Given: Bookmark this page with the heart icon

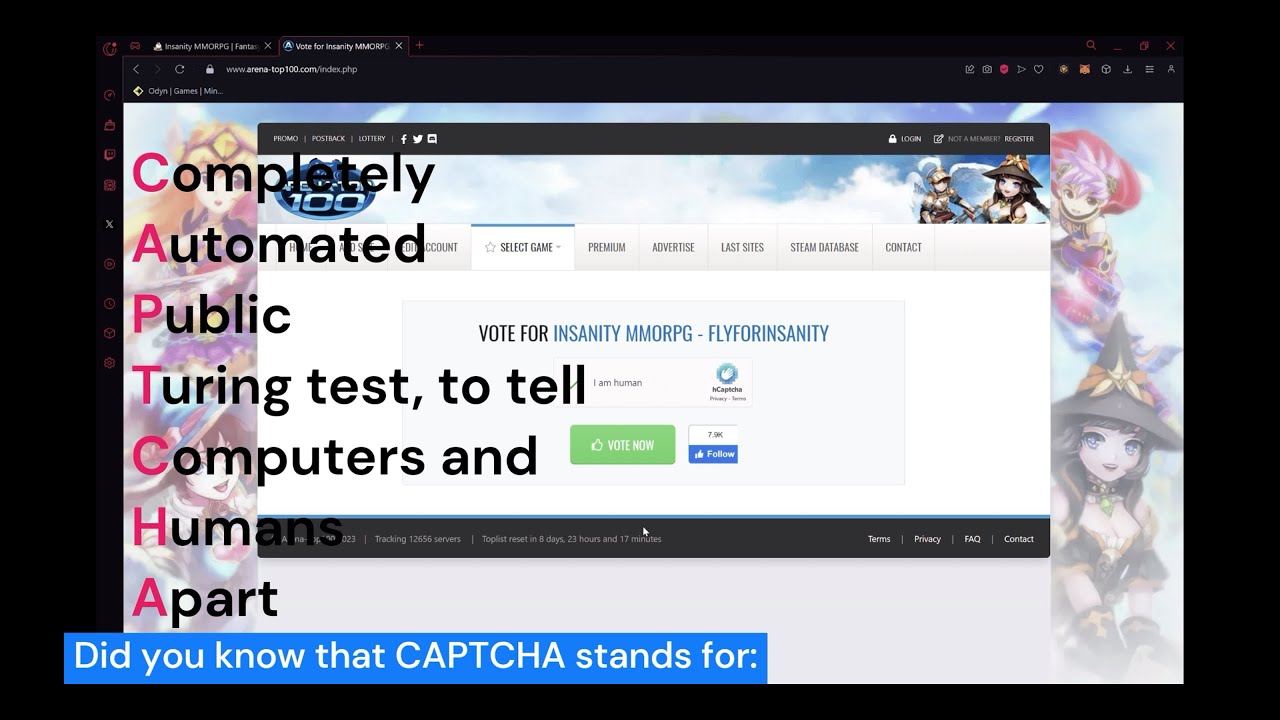Looking at the screenshot, I should 1039,69.
